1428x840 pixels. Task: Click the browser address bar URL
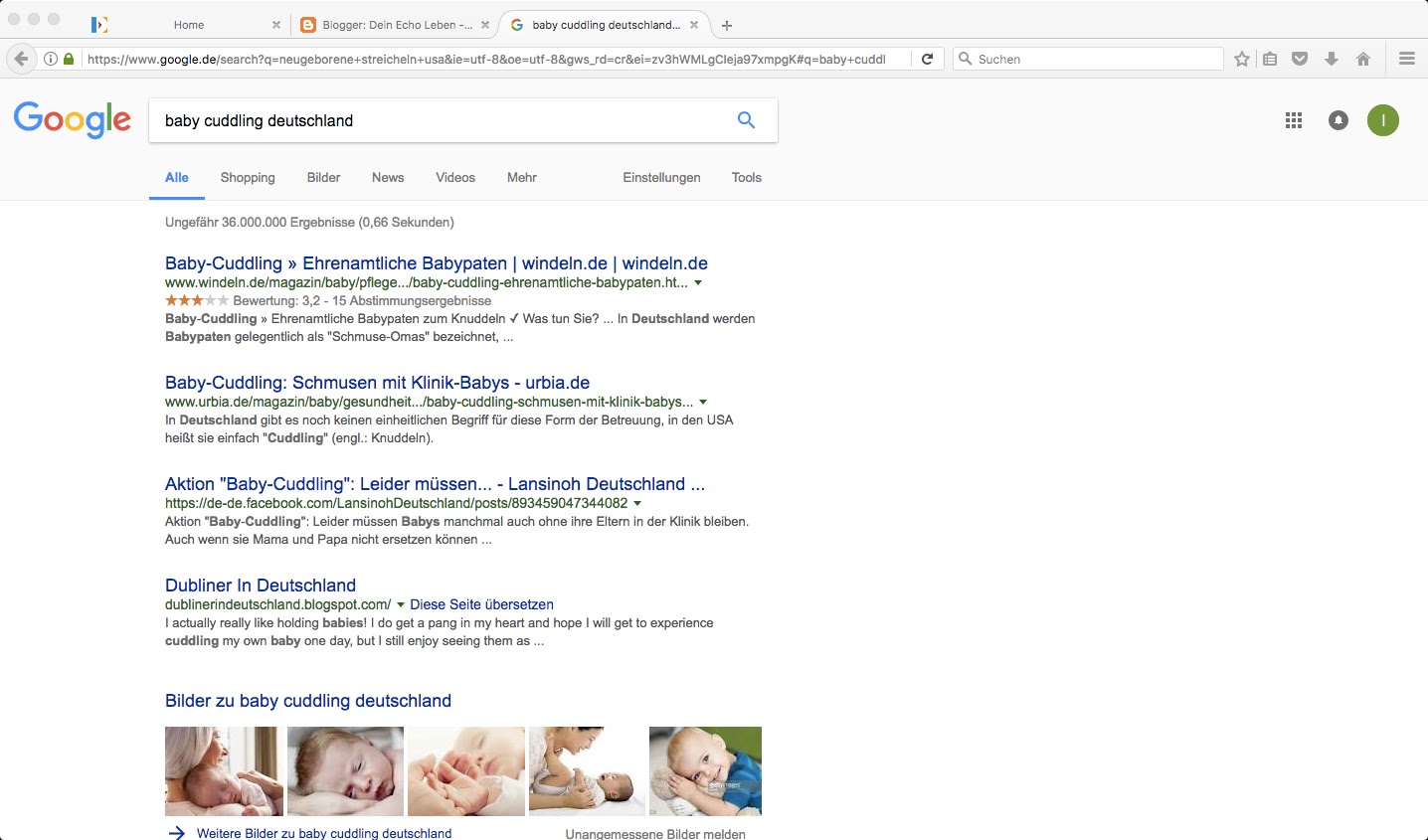pos(487,59)
